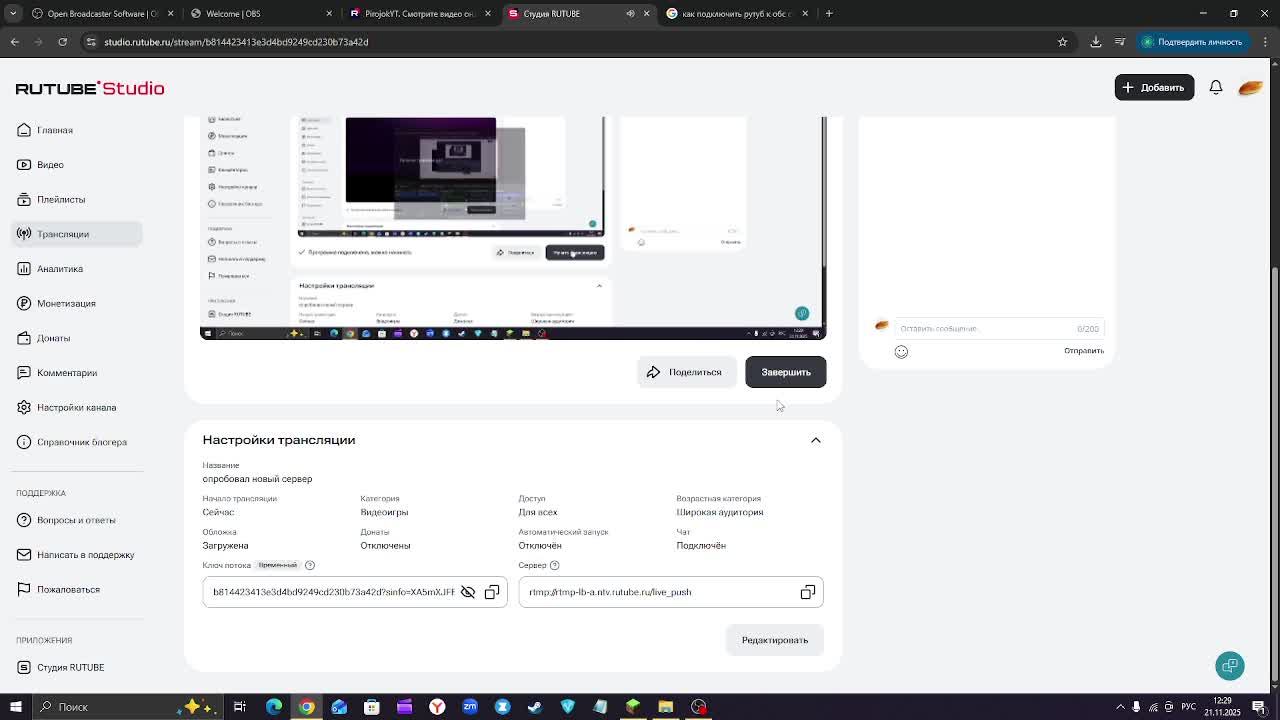Click the Комментарии speech bubble icon
This screenshot has height=720, width=1280.
24,373
